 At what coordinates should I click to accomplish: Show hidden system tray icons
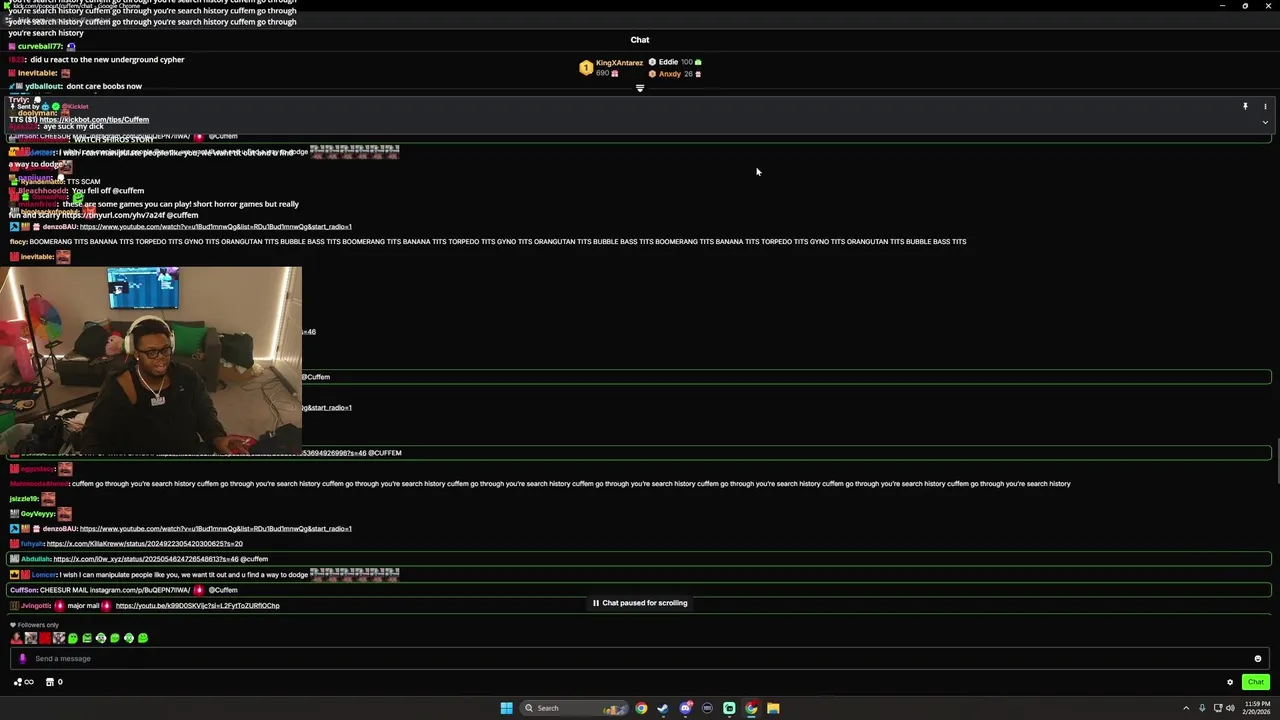coord(1186,708)
